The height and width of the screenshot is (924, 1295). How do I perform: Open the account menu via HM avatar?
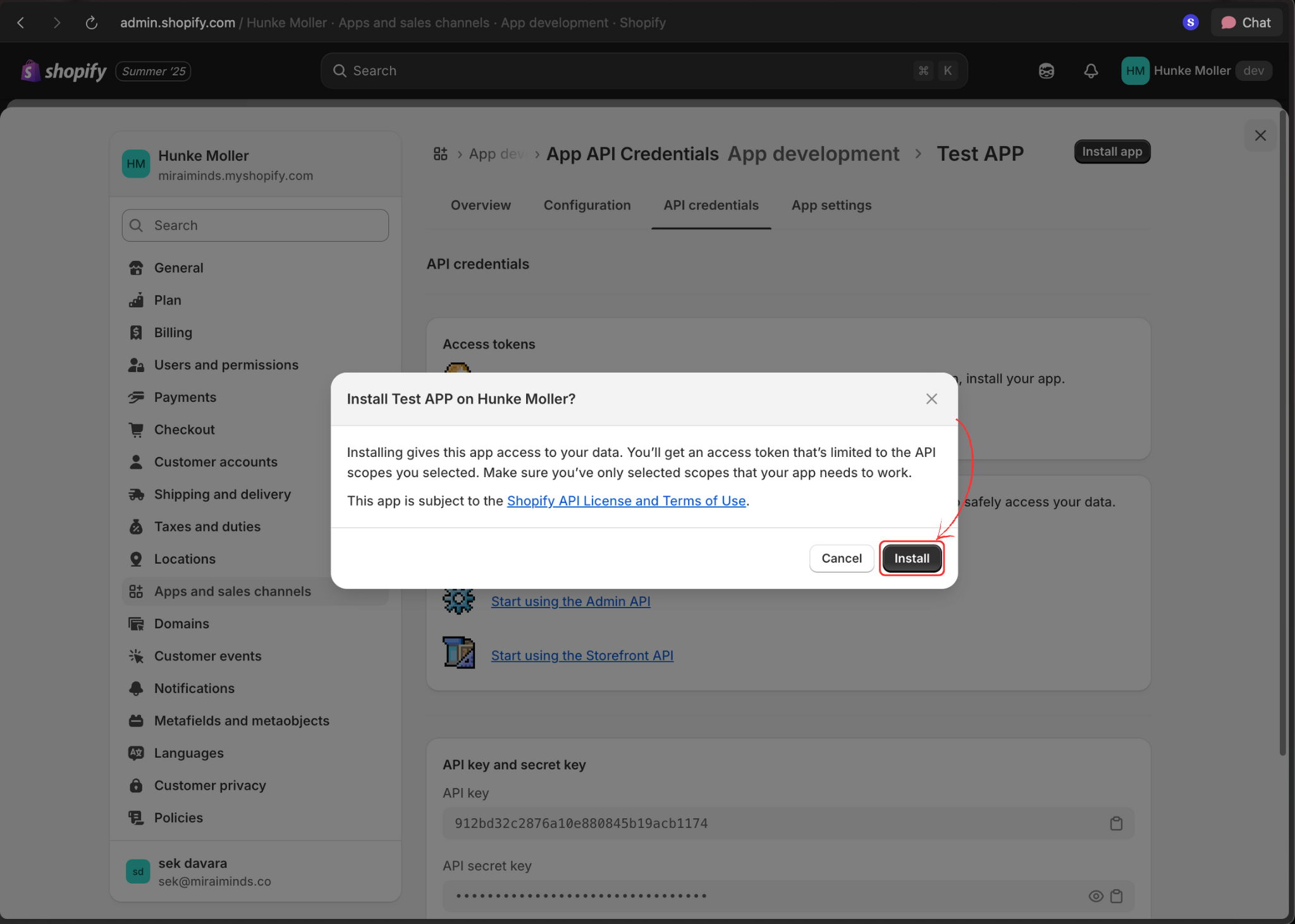pyautogui.click(x=1134, y=70)
